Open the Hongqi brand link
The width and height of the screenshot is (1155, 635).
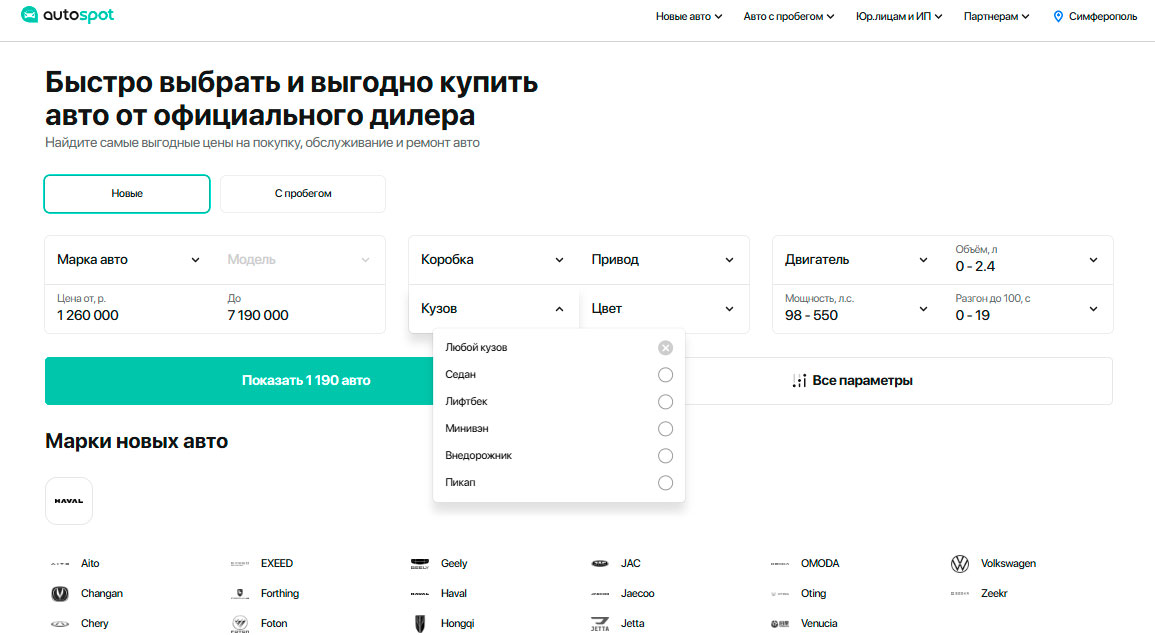[457, 624]
